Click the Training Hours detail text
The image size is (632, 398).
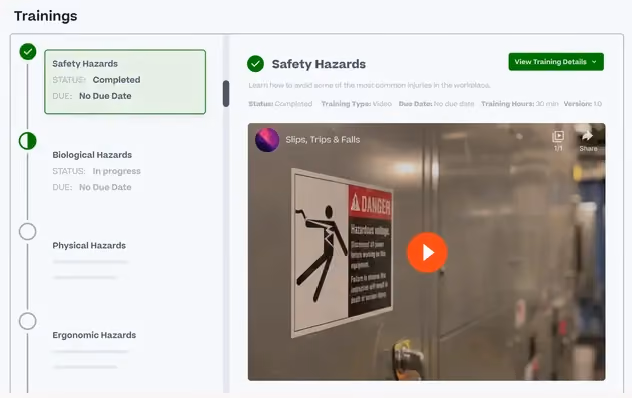click(520, 104)
